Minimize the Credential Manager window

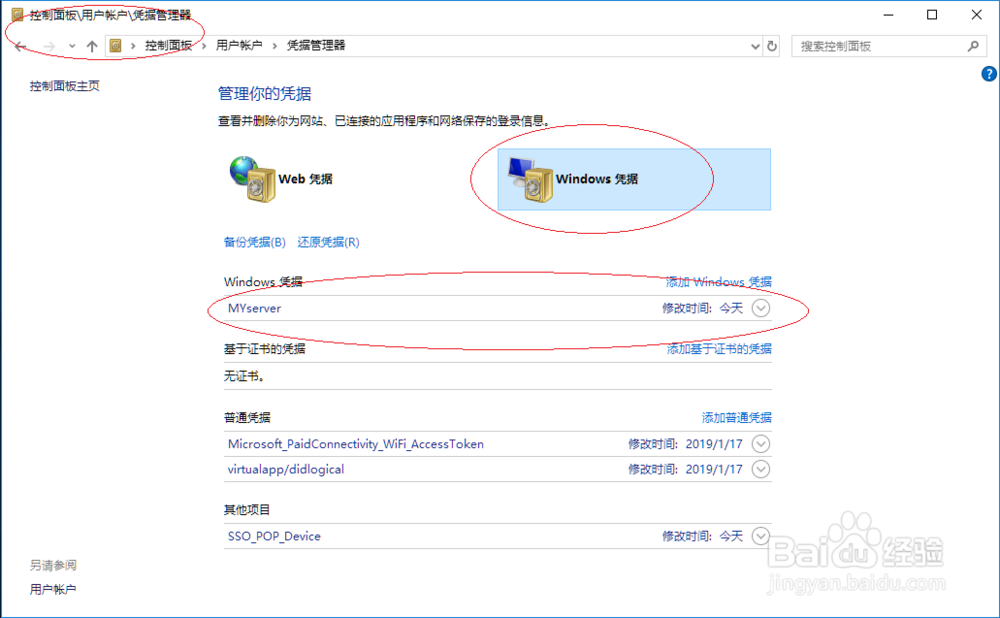(888, 15)
